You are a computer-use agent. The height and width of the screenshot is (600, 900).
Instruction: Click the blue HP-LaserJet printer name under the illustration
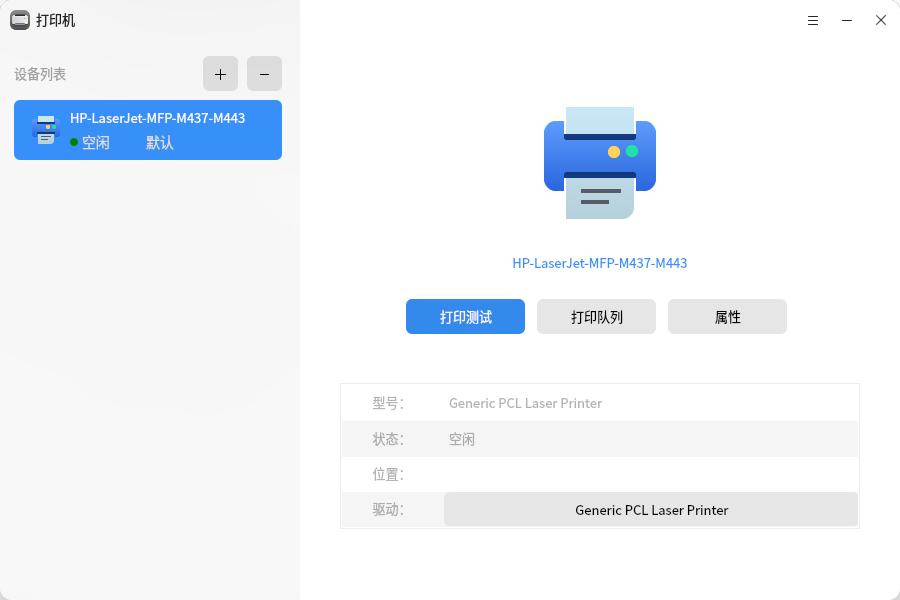click(599, 263)
